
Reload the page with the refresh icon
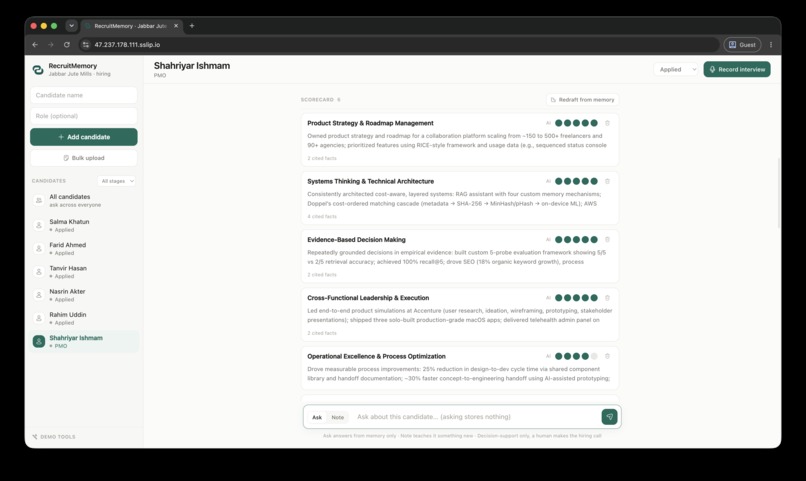click(67, 45)
